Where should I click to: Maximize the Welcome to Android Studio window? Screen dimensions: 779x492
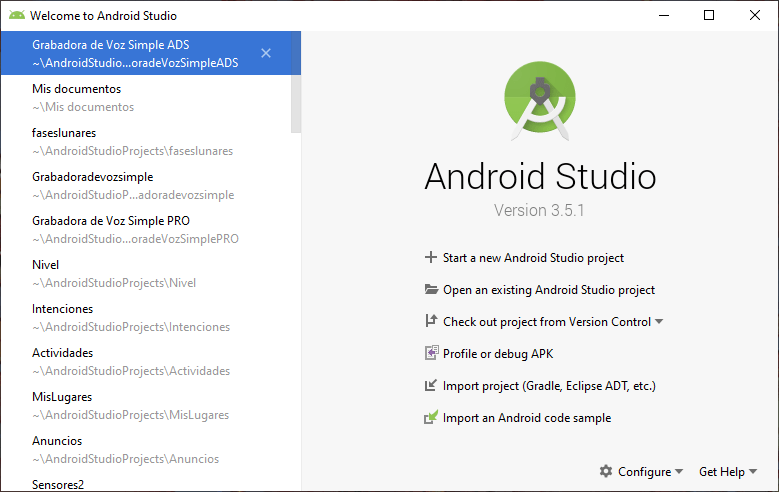click(x=709, y=15)
